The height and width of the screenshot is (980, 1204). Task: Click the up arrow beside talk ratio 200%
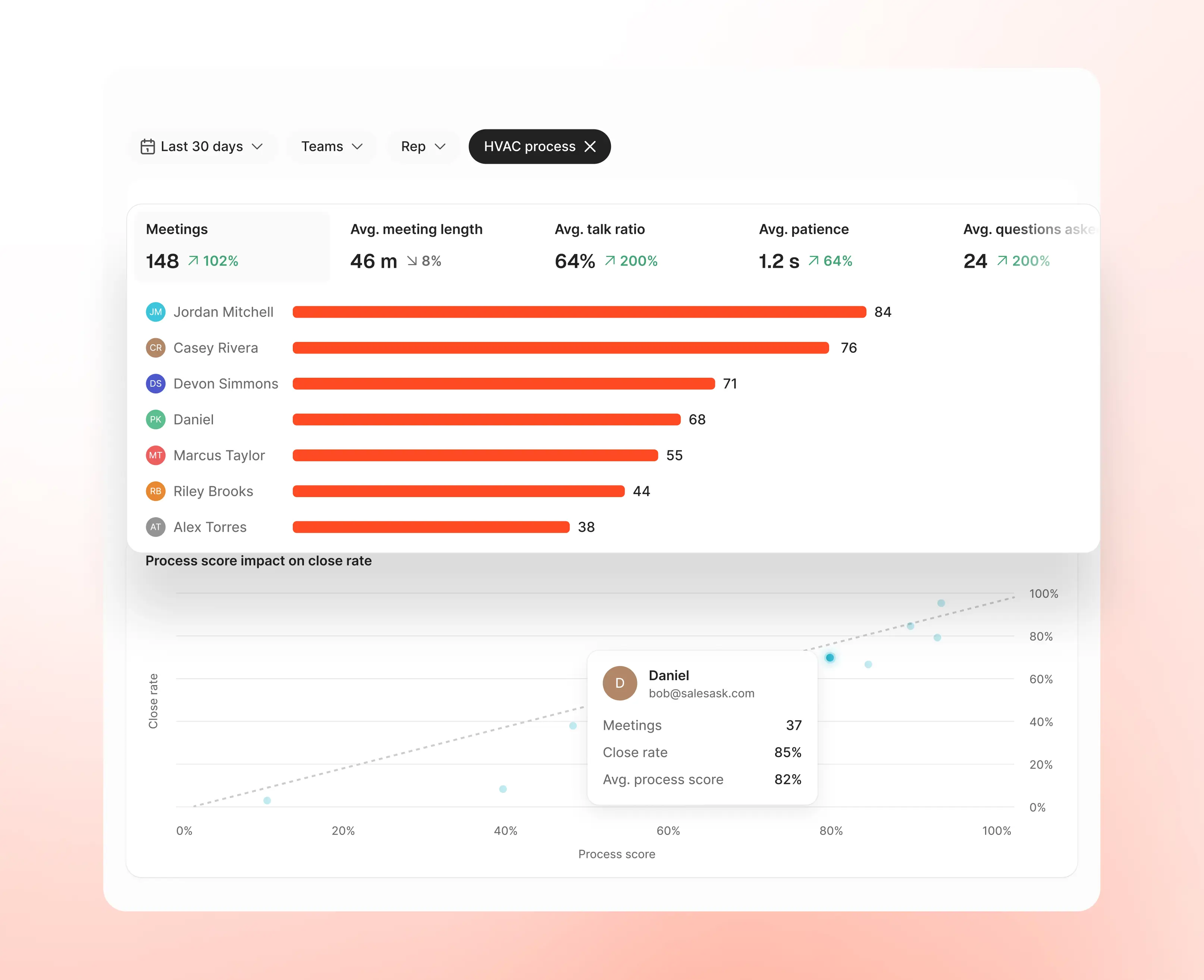click(610, 261)
